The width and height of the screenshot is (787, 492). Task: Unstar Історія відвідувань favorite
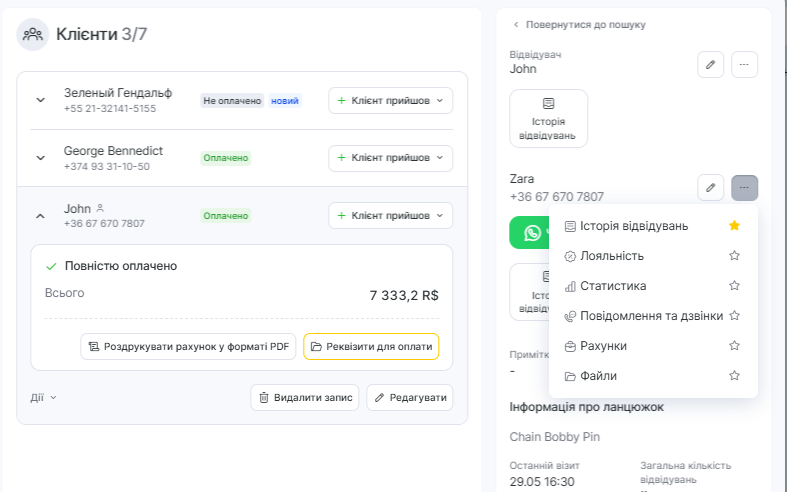(734, 226)
